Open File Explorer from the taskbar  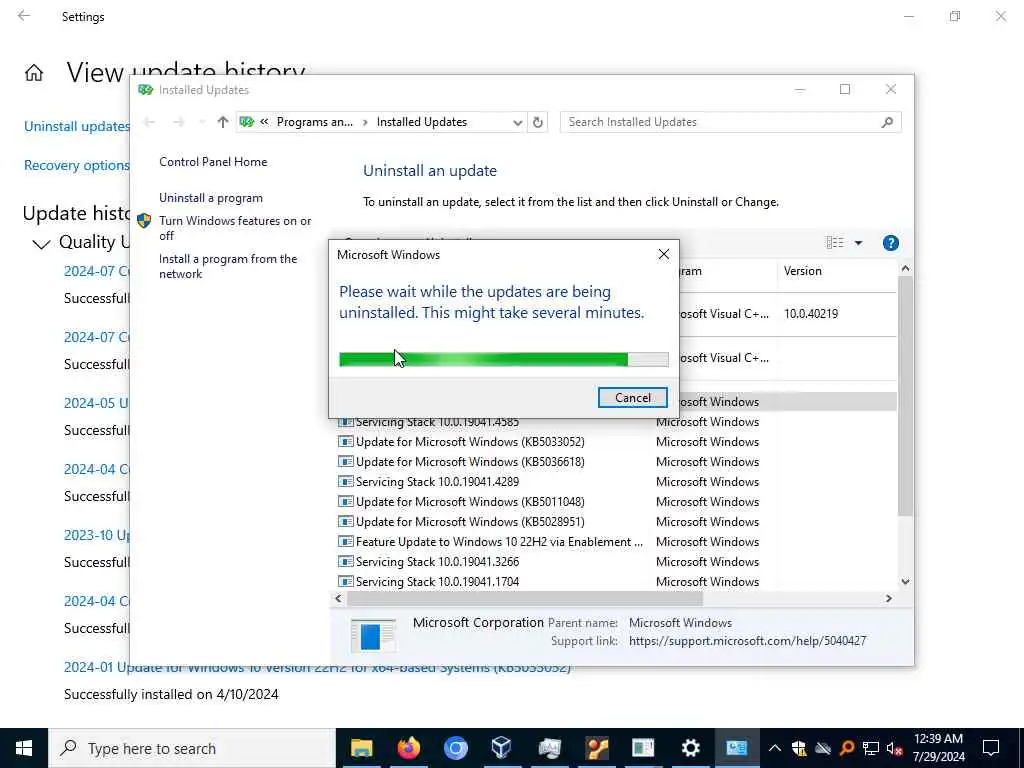tap(361, 748)
